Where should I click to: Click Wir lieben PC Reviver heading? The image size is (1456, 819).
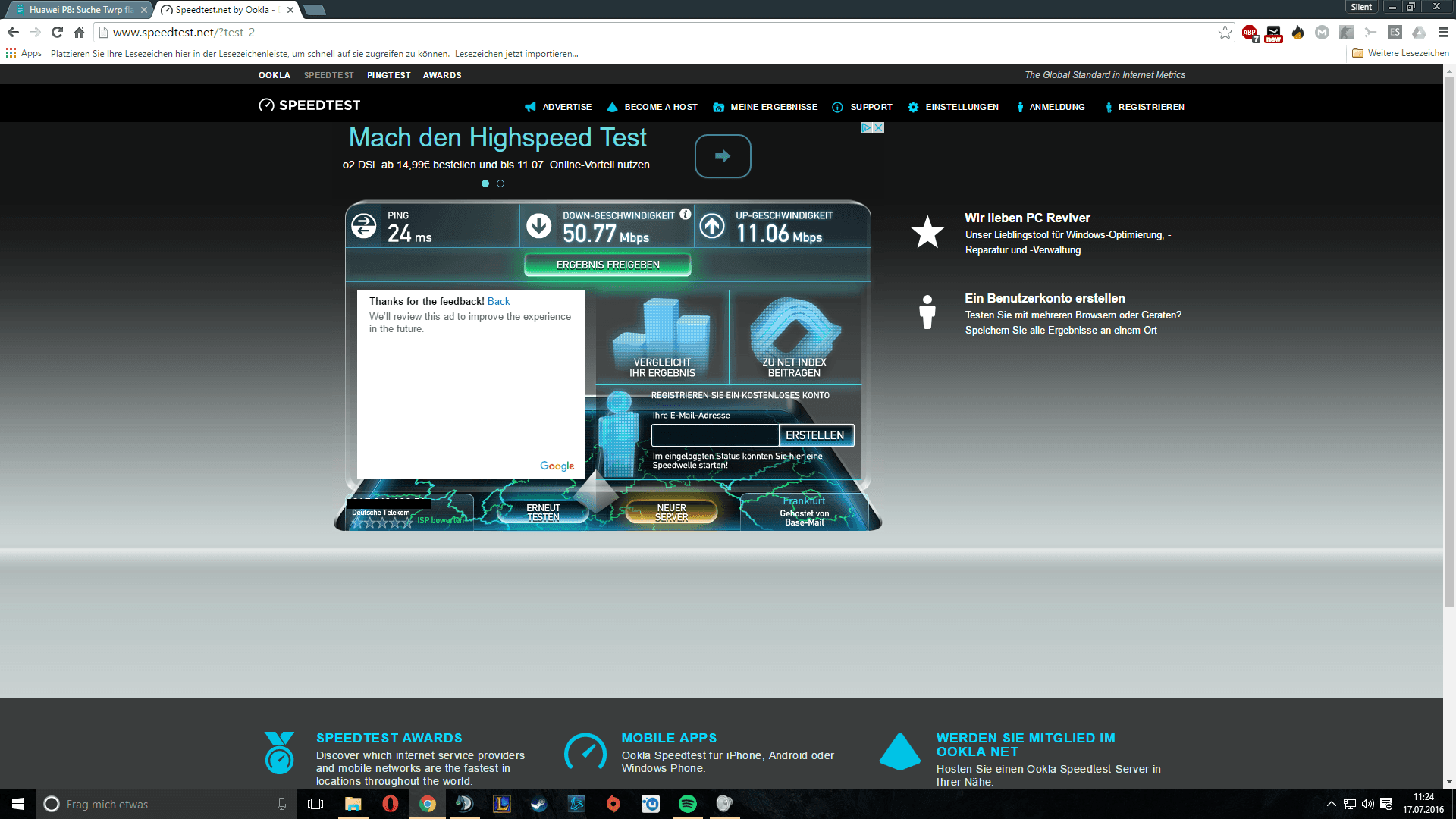(x=1028, y=218)
